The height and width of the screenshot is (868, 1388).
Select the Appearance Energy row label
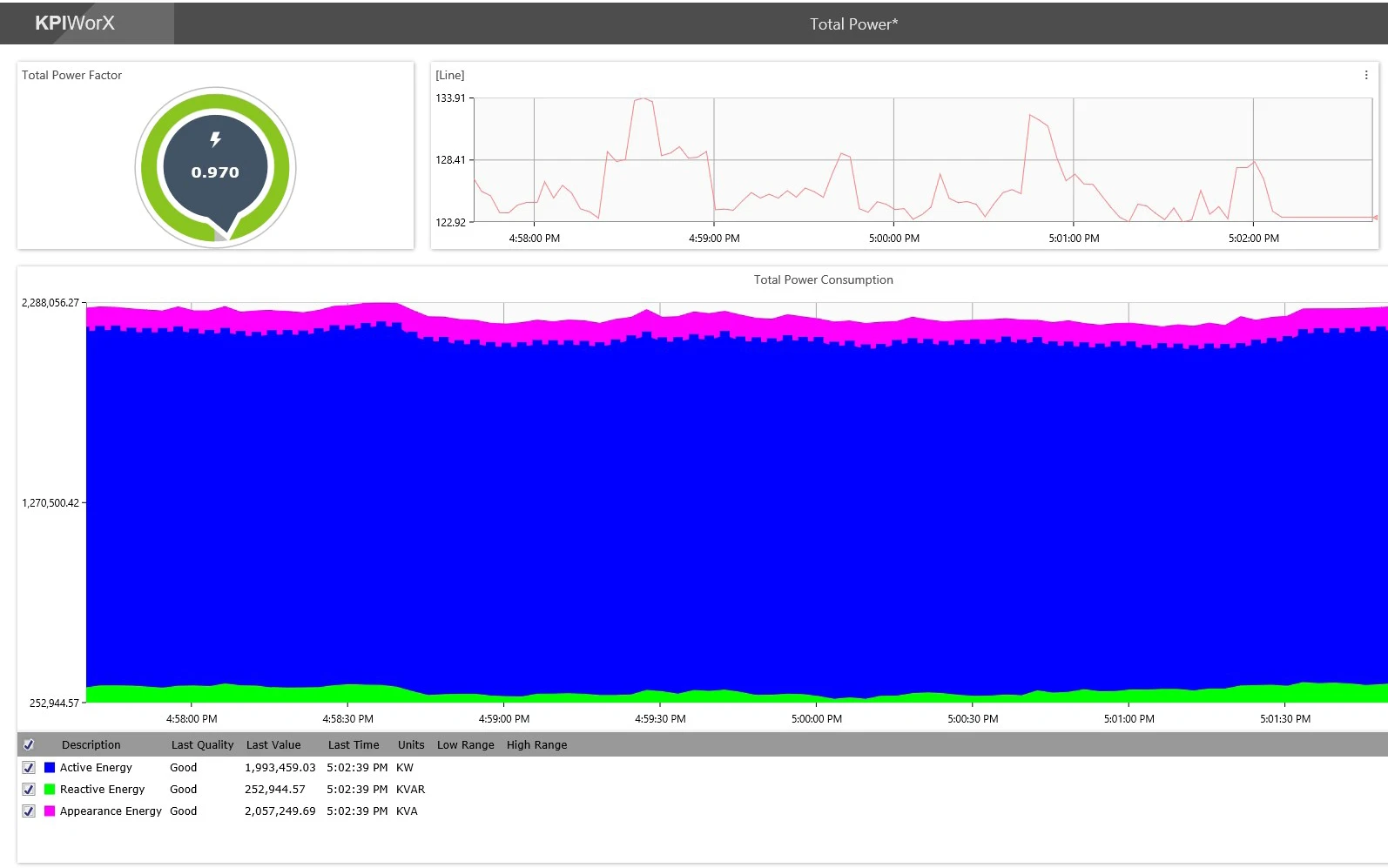click(x=111, y=811)
